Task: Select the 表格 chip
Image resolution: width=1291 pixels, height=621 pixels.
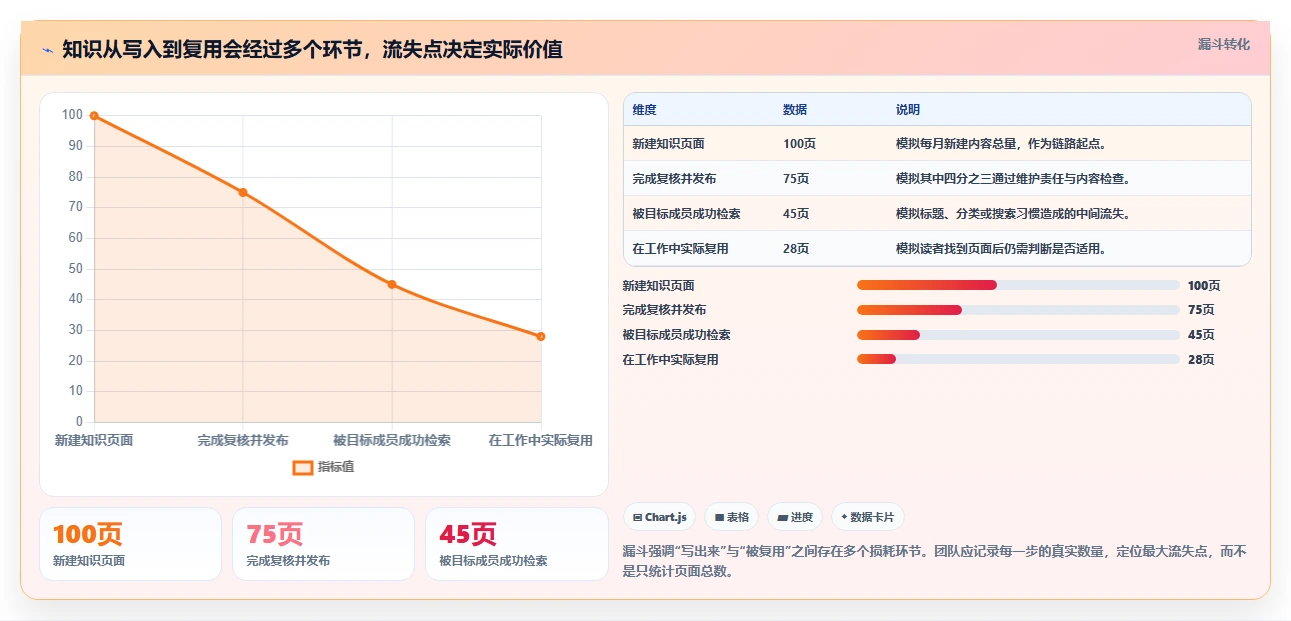Action: [731, 517]
